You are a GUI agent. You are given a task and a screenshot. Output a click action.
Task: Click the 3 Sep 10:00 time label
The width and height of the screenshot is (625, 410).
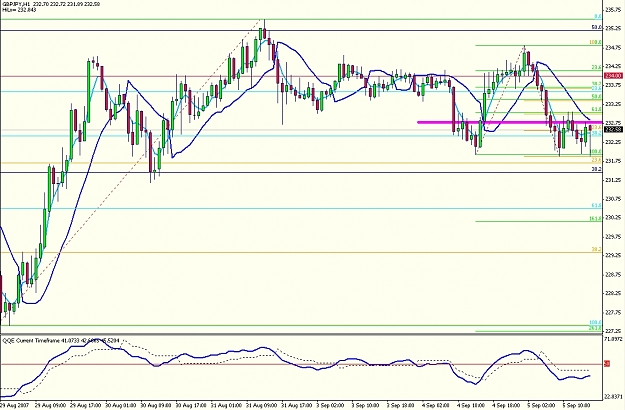click(367, 405)
